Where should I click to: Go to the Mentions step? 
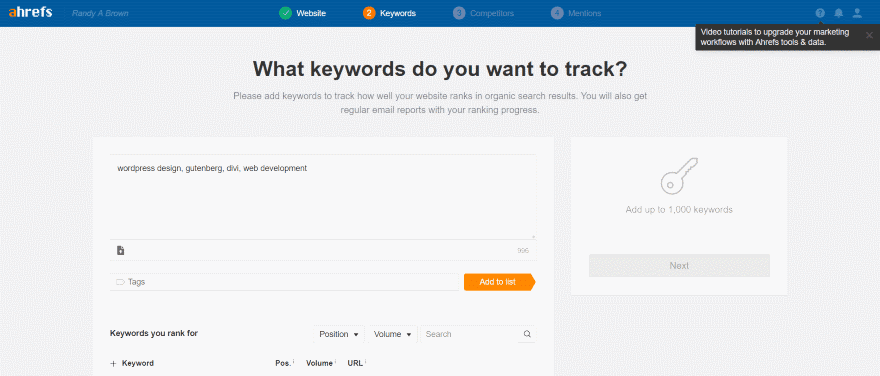pyautogui.click(x=576, y=13)
